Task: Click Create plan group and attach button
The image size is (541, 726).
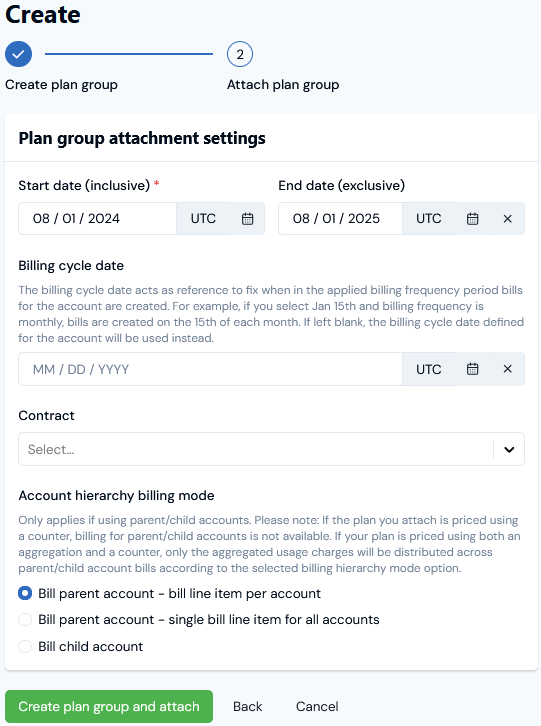Action: pyautogui.click(x=109, y=706)
